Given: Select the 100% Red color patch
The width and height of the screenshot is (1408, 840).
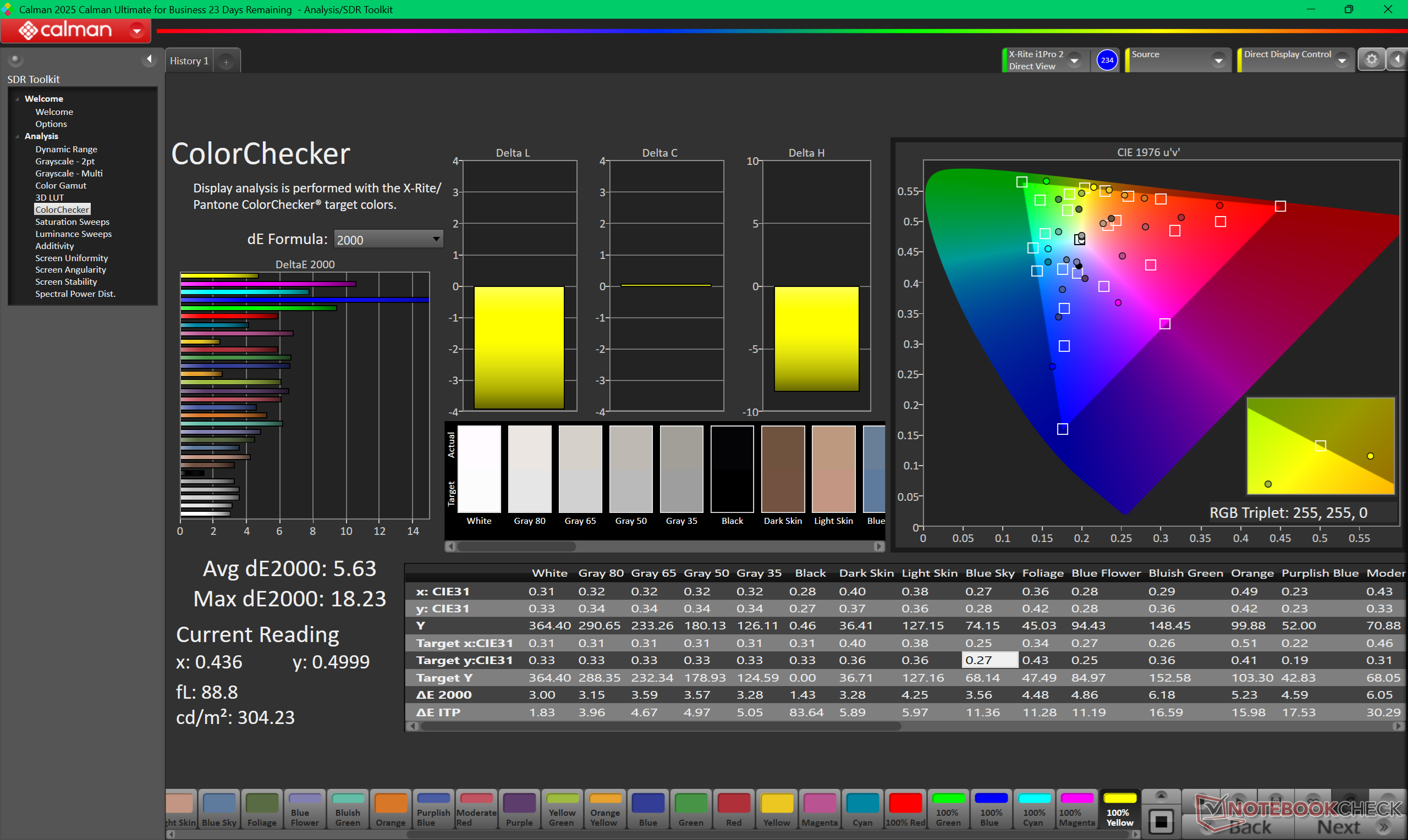Looking at the screenshot, I should coord(905,809).
